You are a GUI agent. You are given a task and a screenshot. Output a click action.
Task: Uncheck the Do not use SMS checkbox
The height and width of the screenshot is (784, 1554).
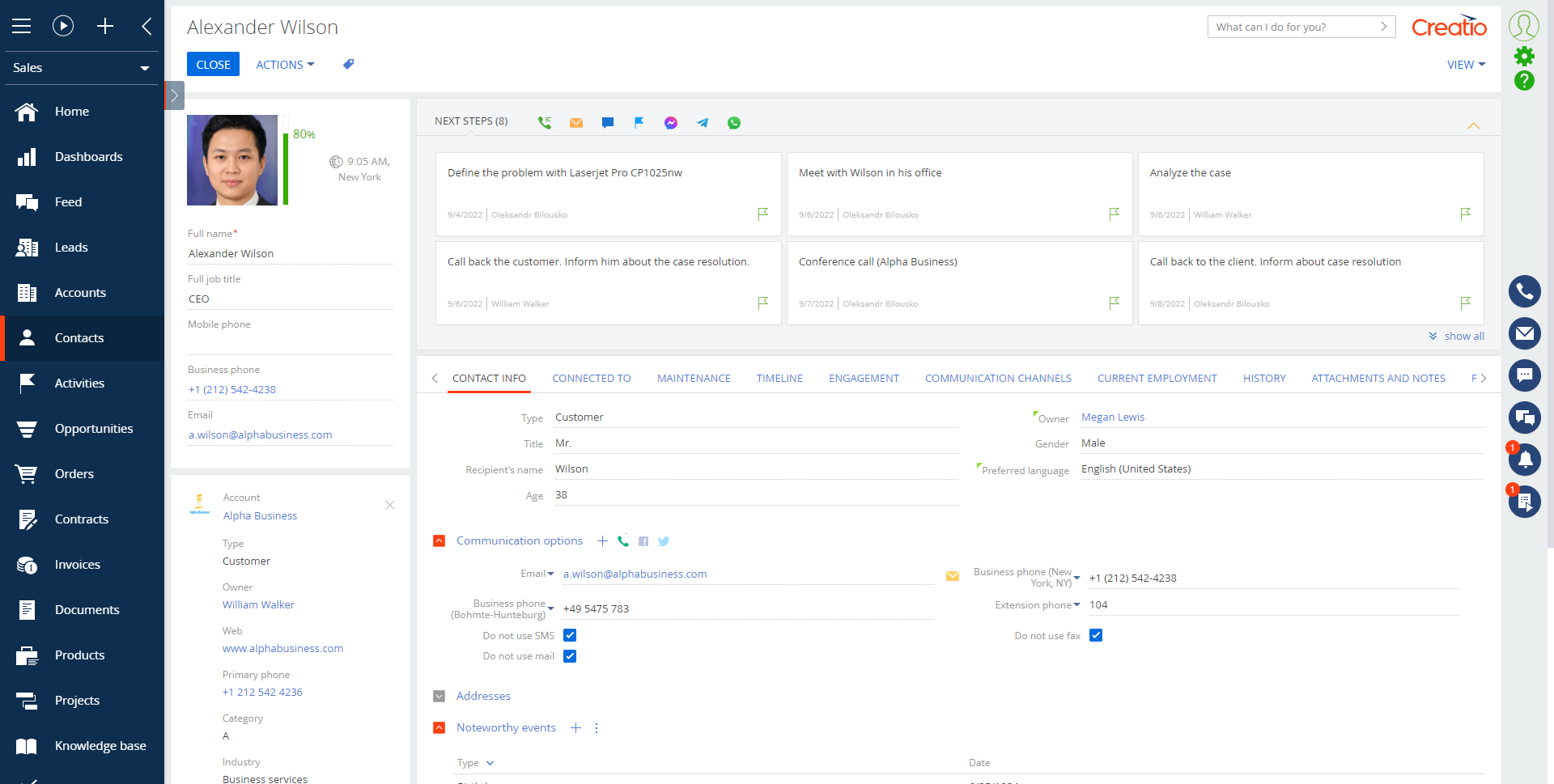(570, 635)
